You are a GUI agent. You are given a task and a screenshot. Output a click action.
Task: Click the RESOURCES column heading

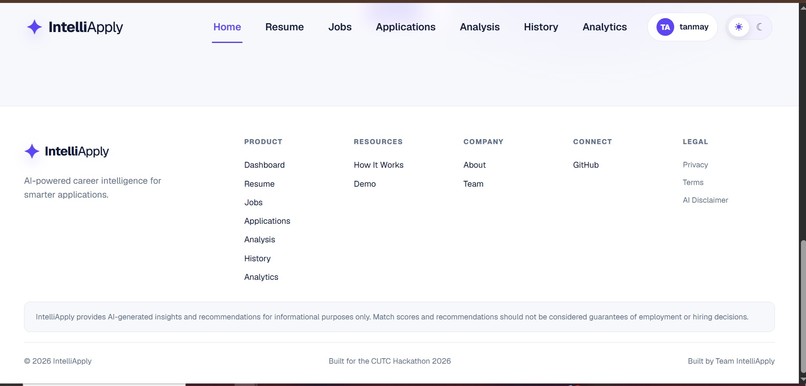point(378,142)
